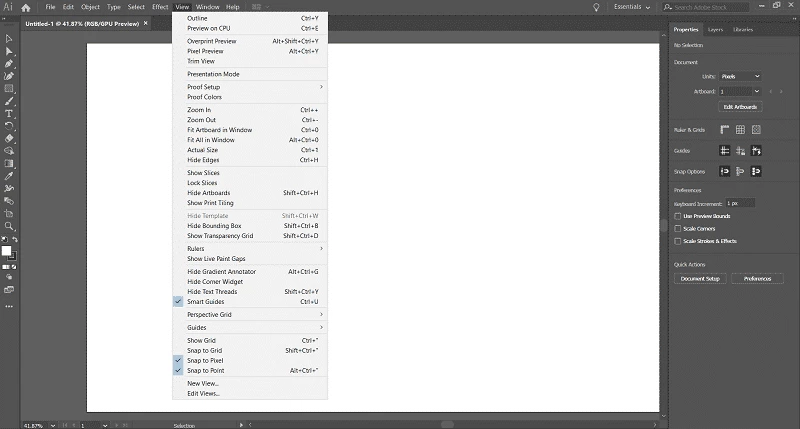
Task: Click the Home icon beside Ai logo
Action: (27, 7)
